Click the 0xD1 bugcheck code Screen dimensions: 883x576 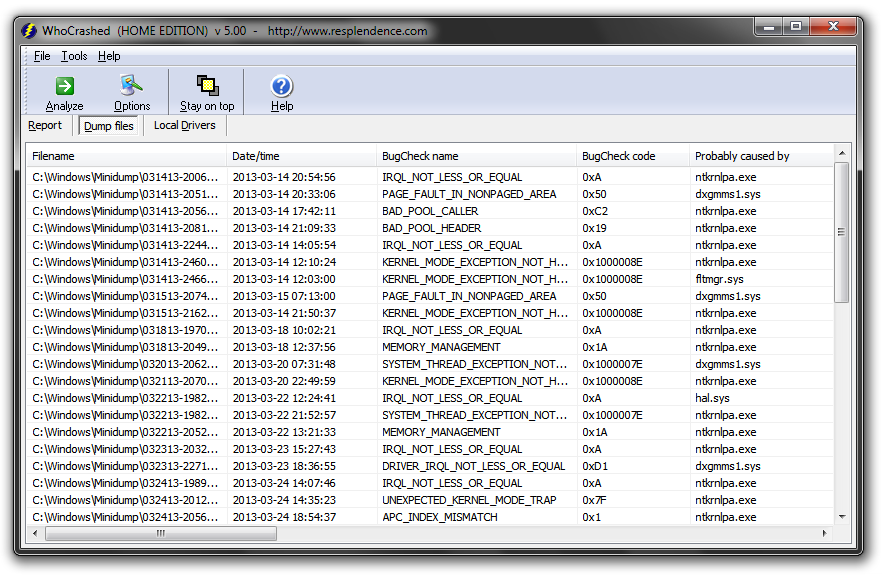click(595, 466)
